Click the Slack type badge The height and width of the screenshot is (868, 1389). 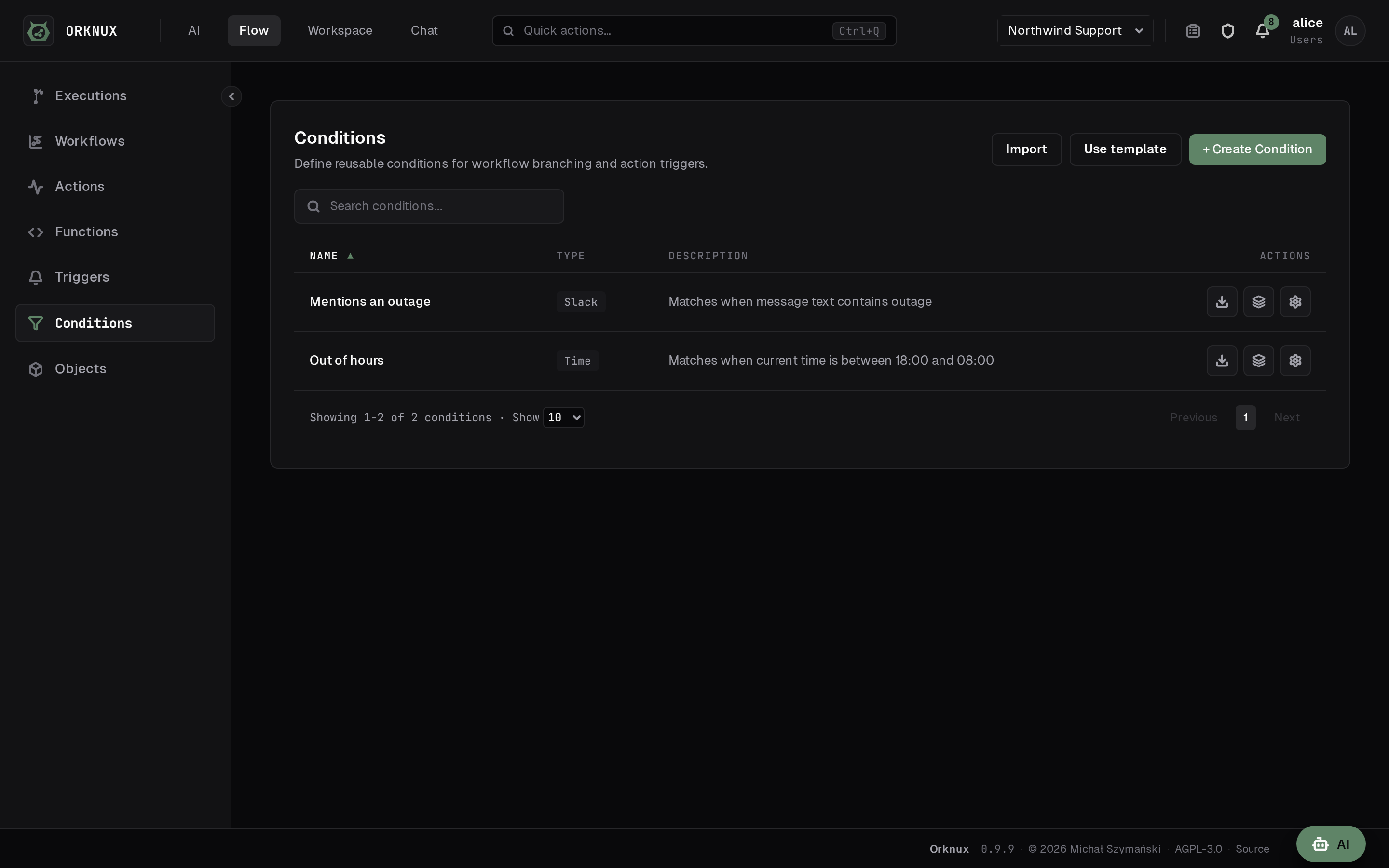(x=580, y=302)
